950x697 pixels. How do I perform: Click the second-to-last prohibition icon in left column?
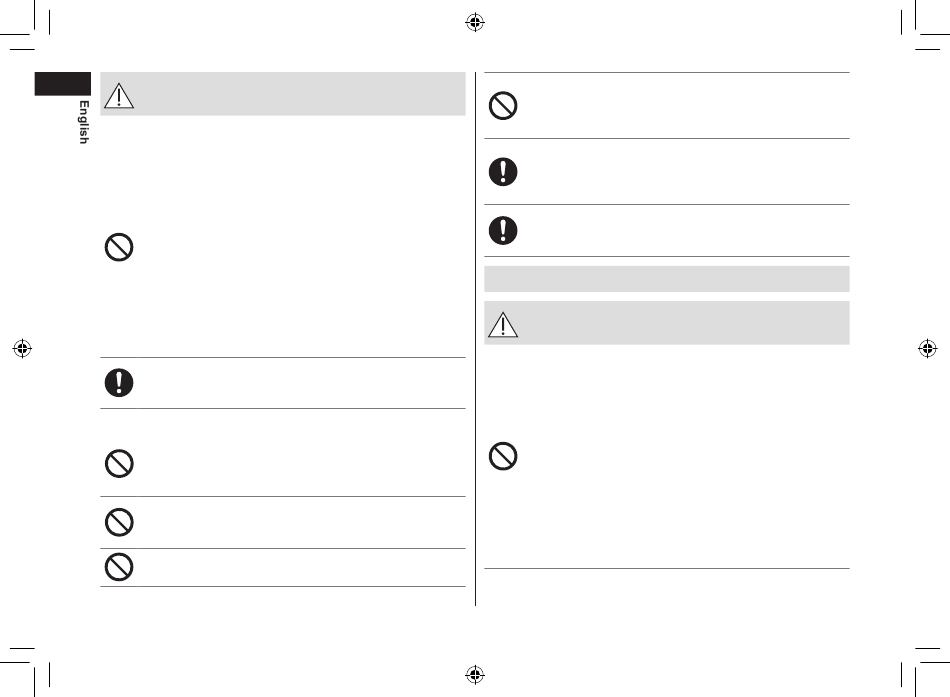119,522
